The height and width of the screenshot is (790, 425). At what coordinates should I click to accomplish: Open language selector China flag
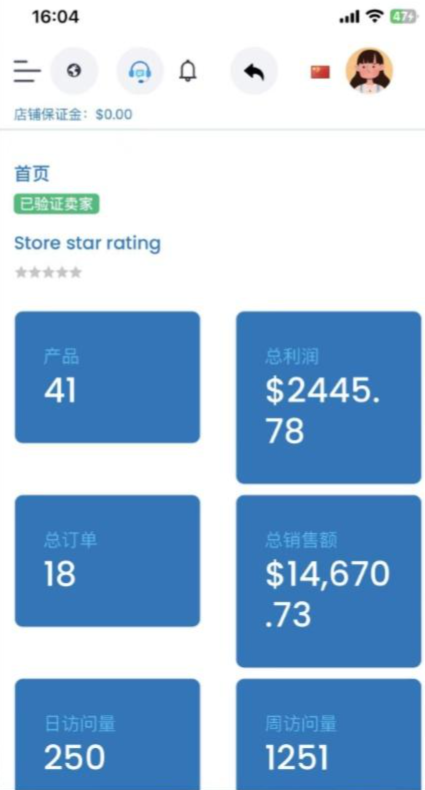coord(320,73)
